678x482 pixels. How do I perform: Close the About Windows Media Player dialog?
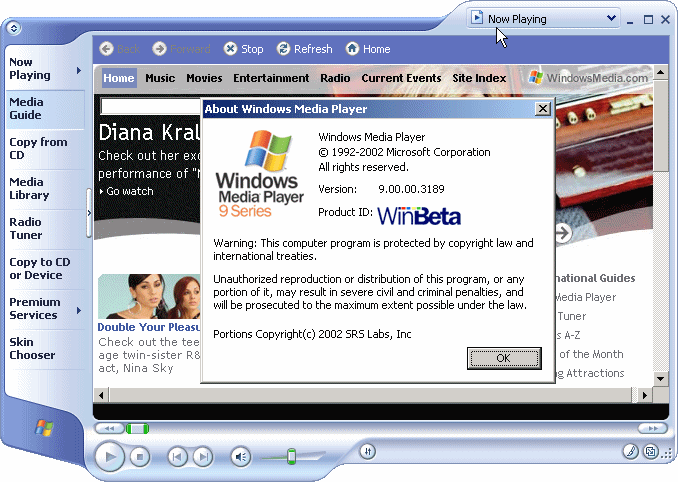point(543,109)
